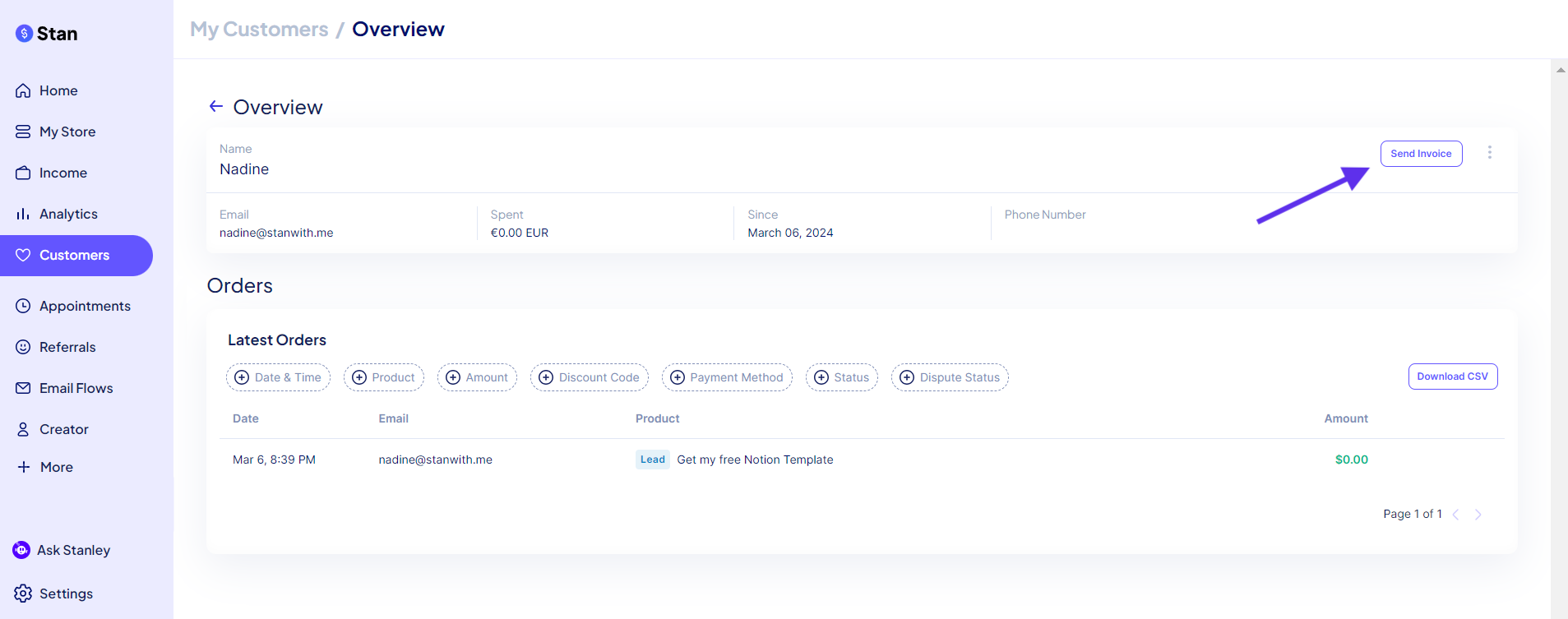Viewport: 1568px width, 619px height.
Task: Go to previous orders page chevron
Action: pyautogui.click(x=1455, y=515)
